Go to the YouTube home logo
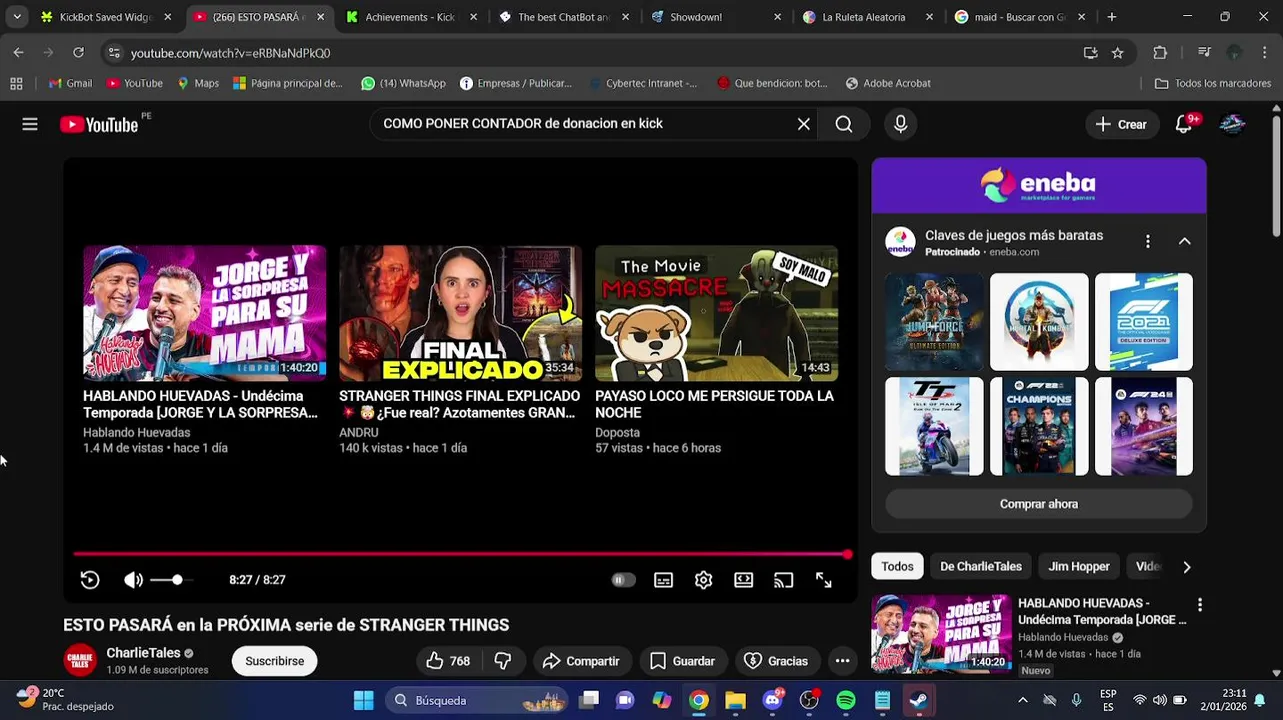The image size is (1283, 720). pyautogui.click(x=99, y=124)
